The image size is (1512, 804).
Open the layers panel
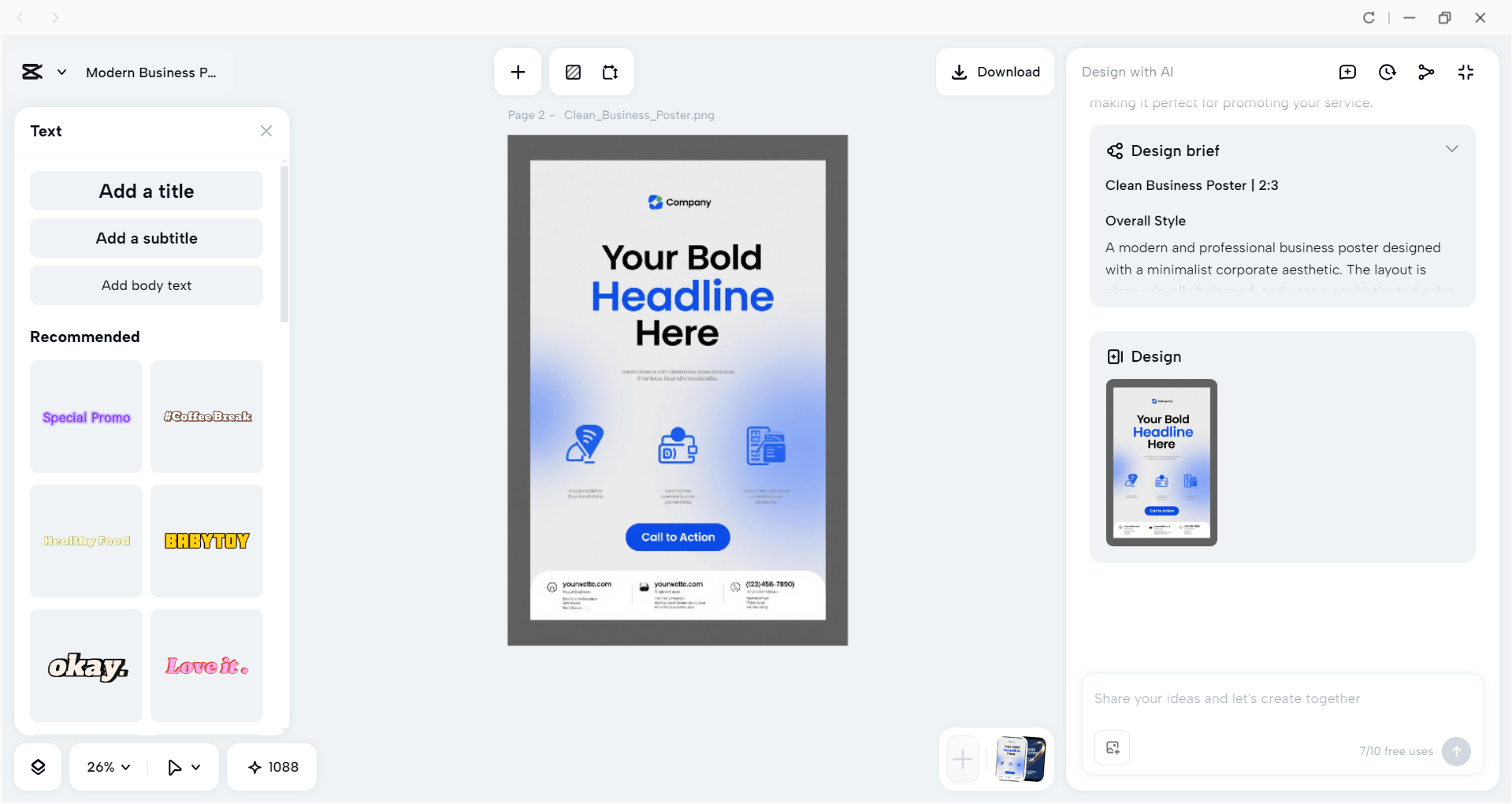coord(38,767)
